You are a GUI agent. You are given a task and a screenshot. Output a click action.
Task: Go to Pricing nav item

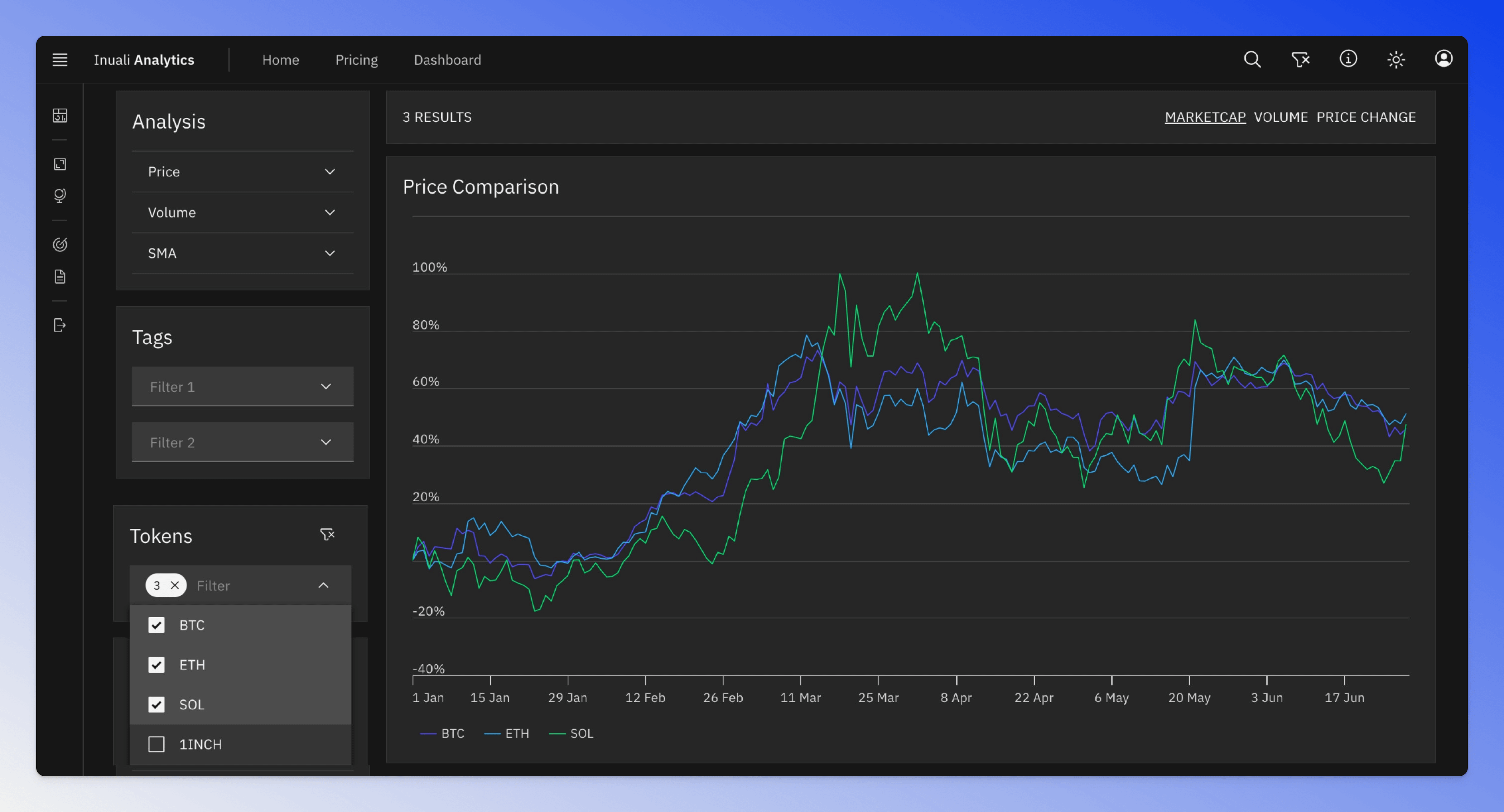coord(357,60)
